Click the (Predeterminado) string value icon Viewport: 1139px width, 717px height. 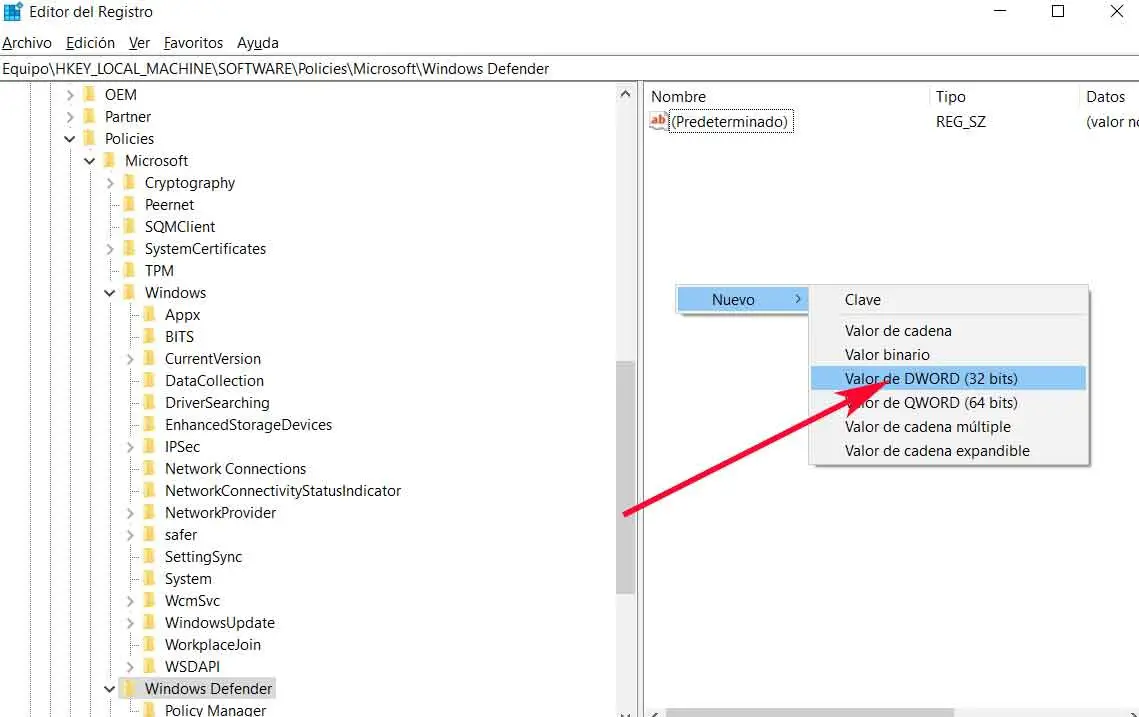(658, 121)
